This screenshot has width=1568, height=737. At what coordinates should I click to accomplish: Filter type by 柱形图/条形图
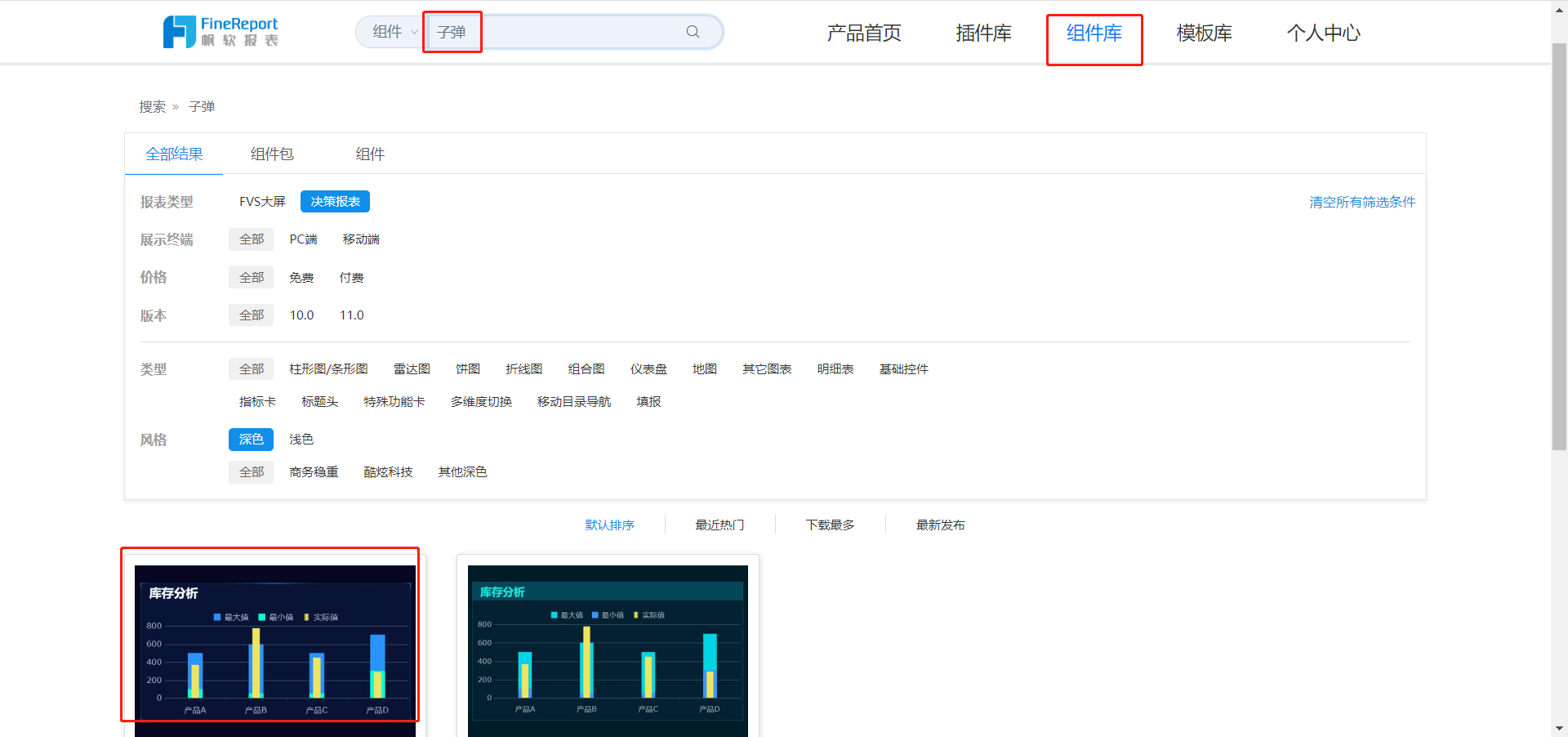pyautogui.click(x=328, y=369)
